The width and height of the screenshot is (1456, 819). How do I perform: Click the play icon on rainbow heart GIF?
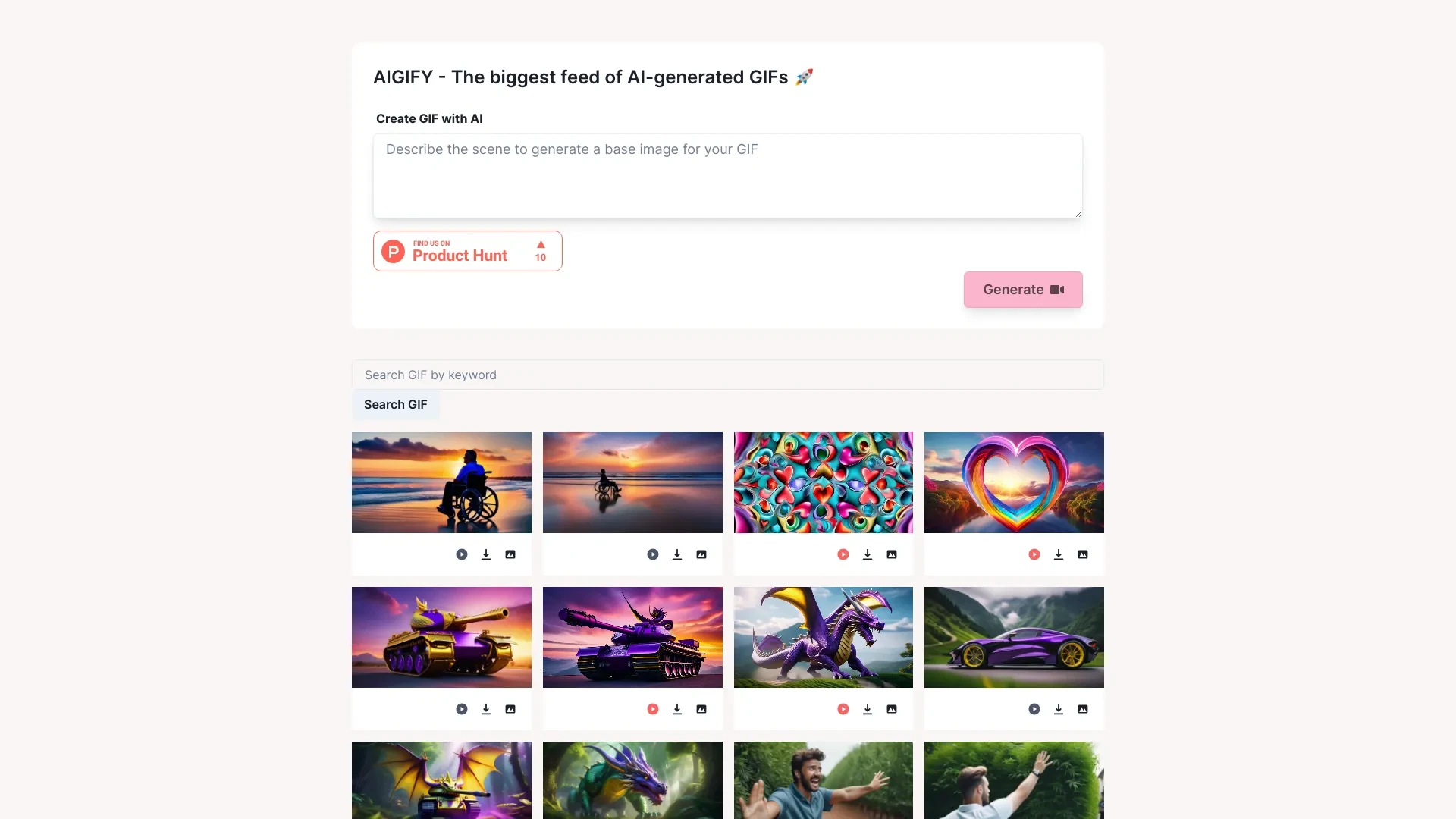coord(1034,554)
